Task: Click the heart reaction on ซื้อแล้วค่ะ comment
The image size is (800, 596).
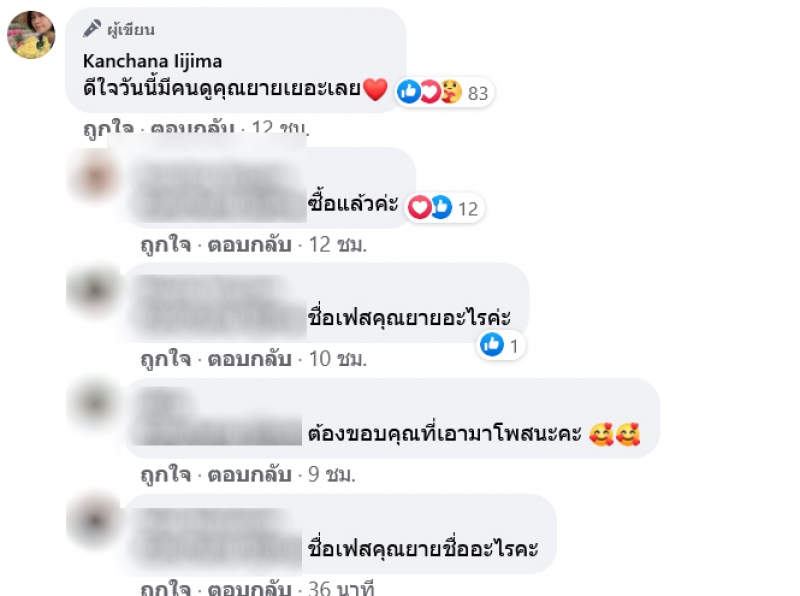Action: [419, 208]
